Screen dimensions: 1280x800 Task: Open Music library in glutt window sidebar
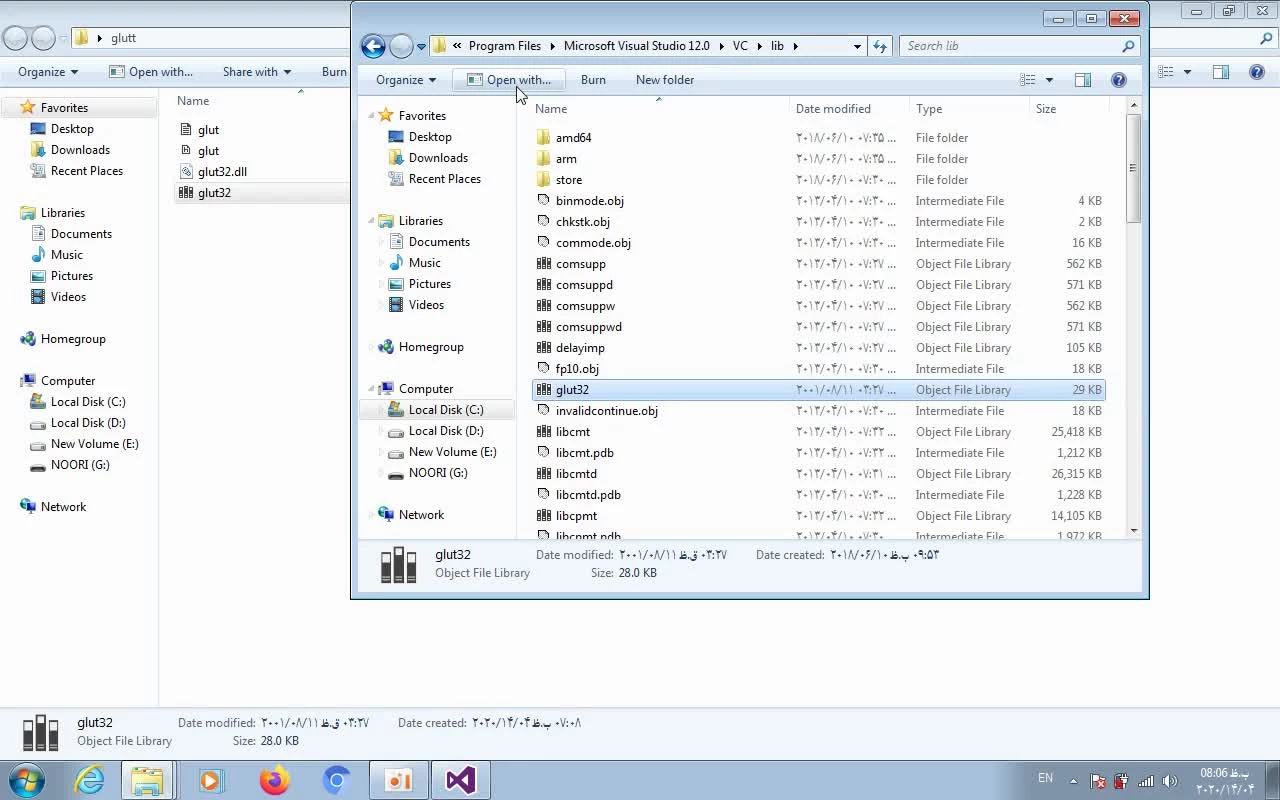[x=67, y=255]
